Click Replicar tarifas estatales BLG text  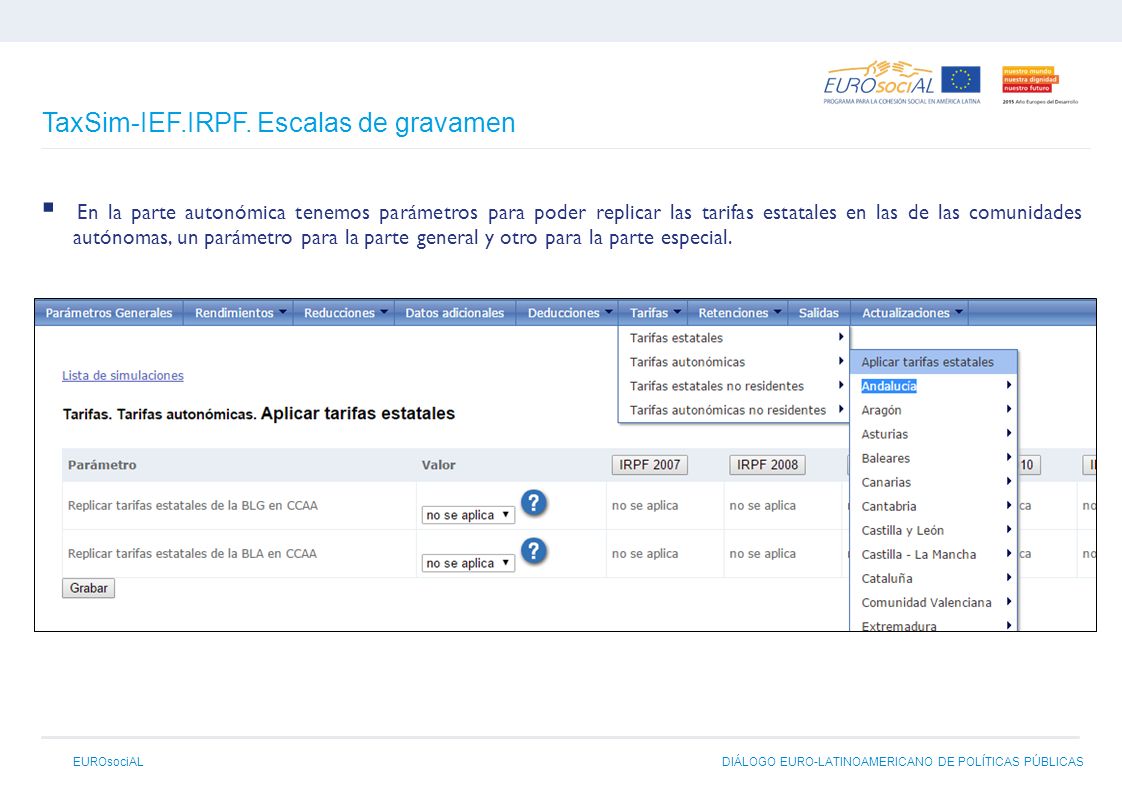click(192, 505)
